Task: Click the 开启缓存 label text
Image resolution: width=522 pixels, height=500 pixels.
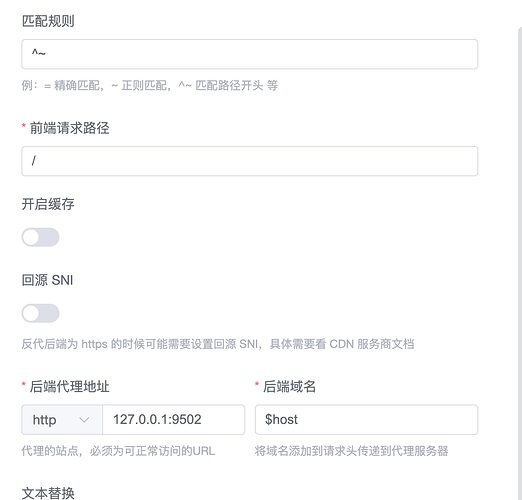Action: [48, 204]
